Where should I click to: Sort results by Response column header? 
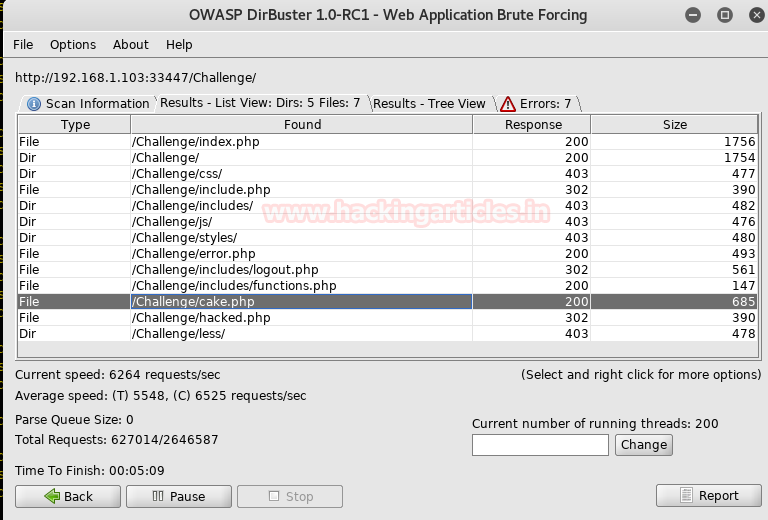(x=532, y=124)
